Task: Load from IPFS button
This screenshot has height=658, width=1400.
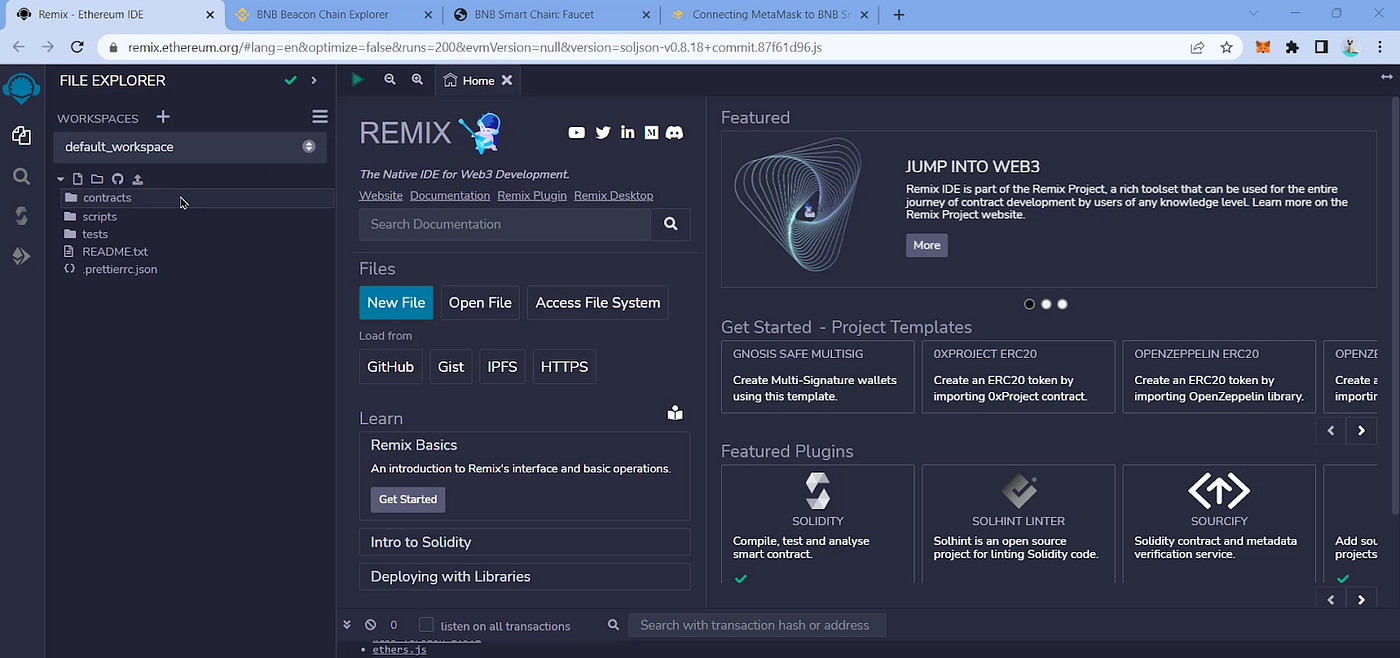Action: pyautogui.click(x=502, y=367)
